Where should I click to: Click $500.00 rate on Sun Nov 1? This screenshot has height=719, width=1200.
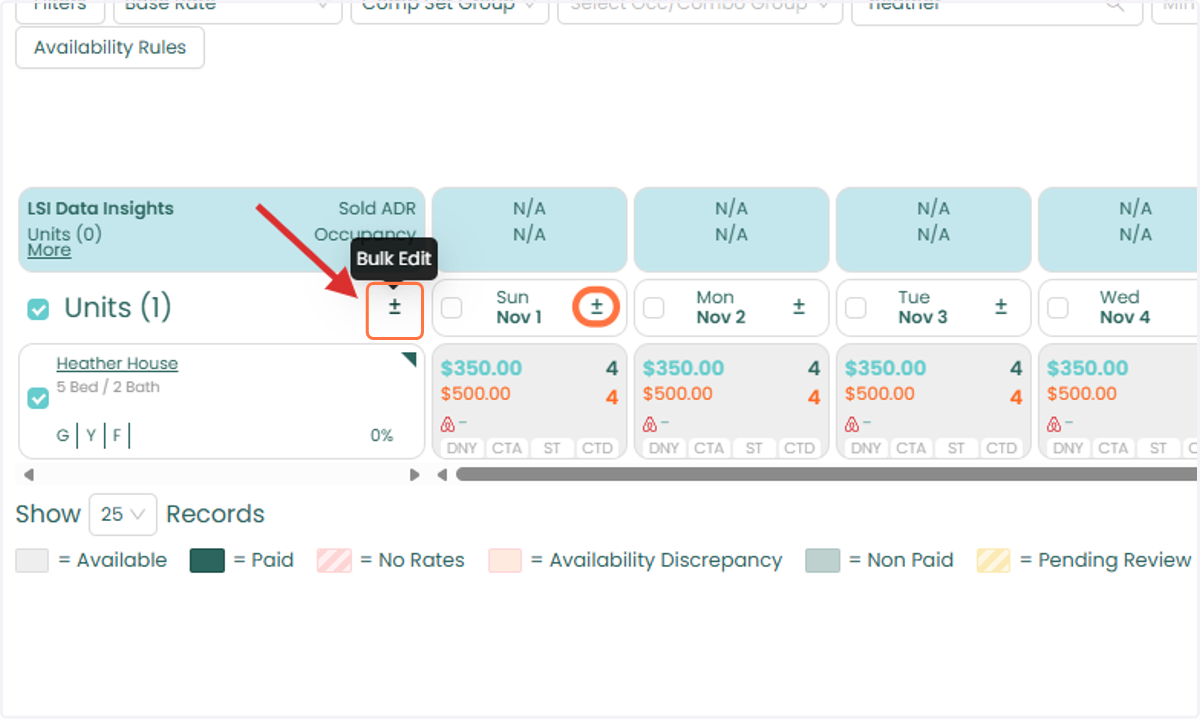point(476,394)
